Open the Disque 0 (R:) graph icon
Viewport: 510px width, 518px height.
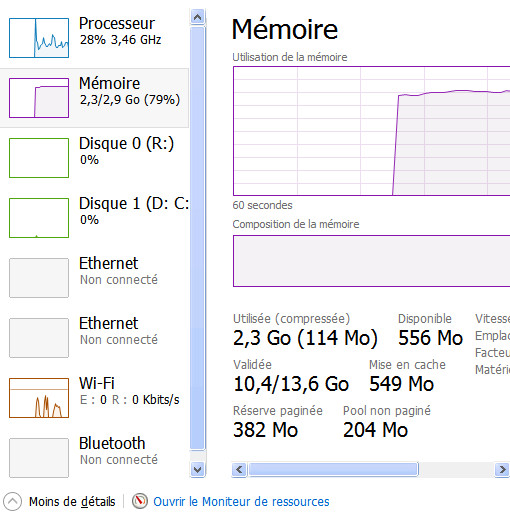click(39, 158)
